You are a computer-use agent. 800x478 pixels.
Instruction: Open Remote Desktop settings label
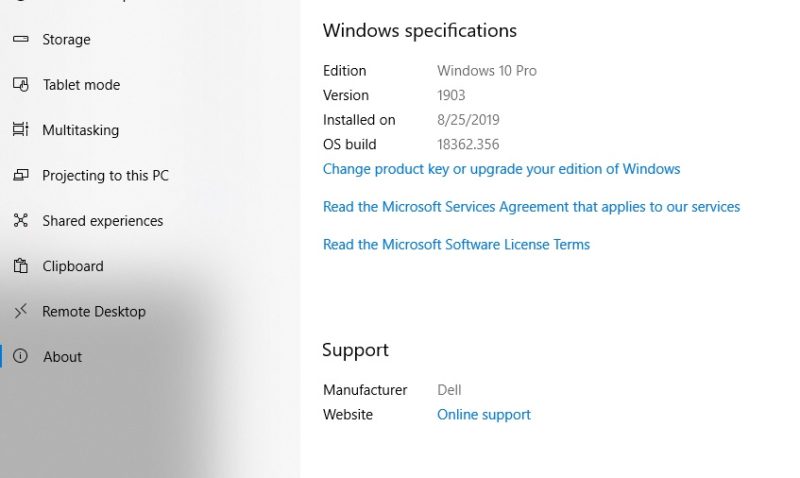[94, 312]
